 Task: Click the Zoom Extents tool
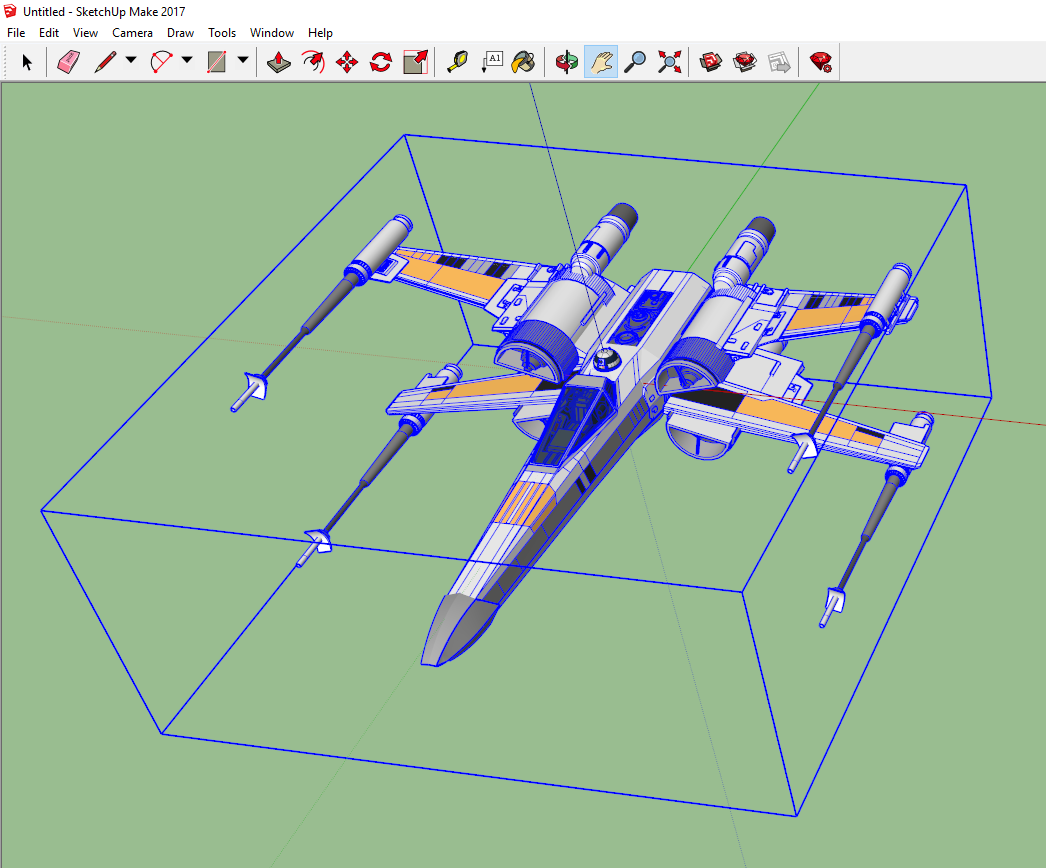[x=669, y=62]
